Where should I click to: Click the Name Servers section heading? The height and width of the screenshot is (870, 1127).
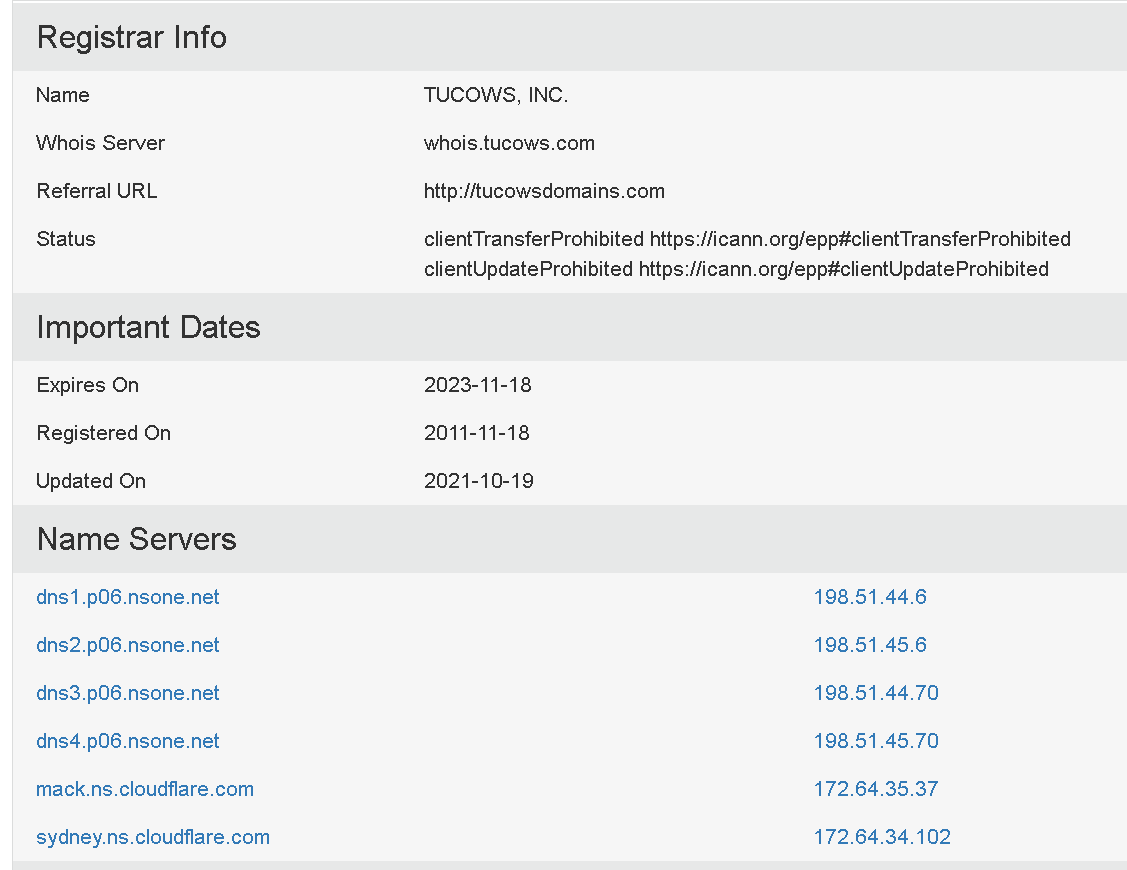137,539
